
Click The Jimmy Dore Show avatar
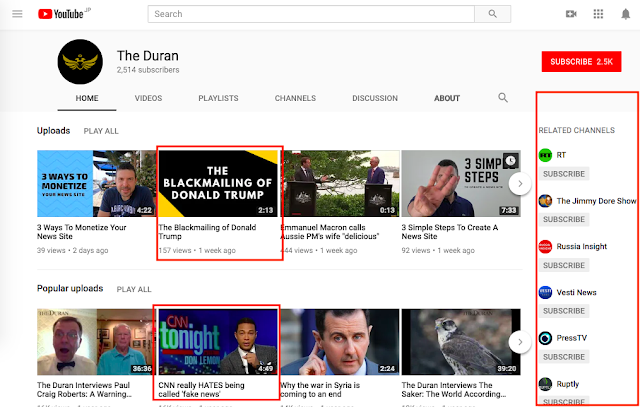click(x=545, y=201)
